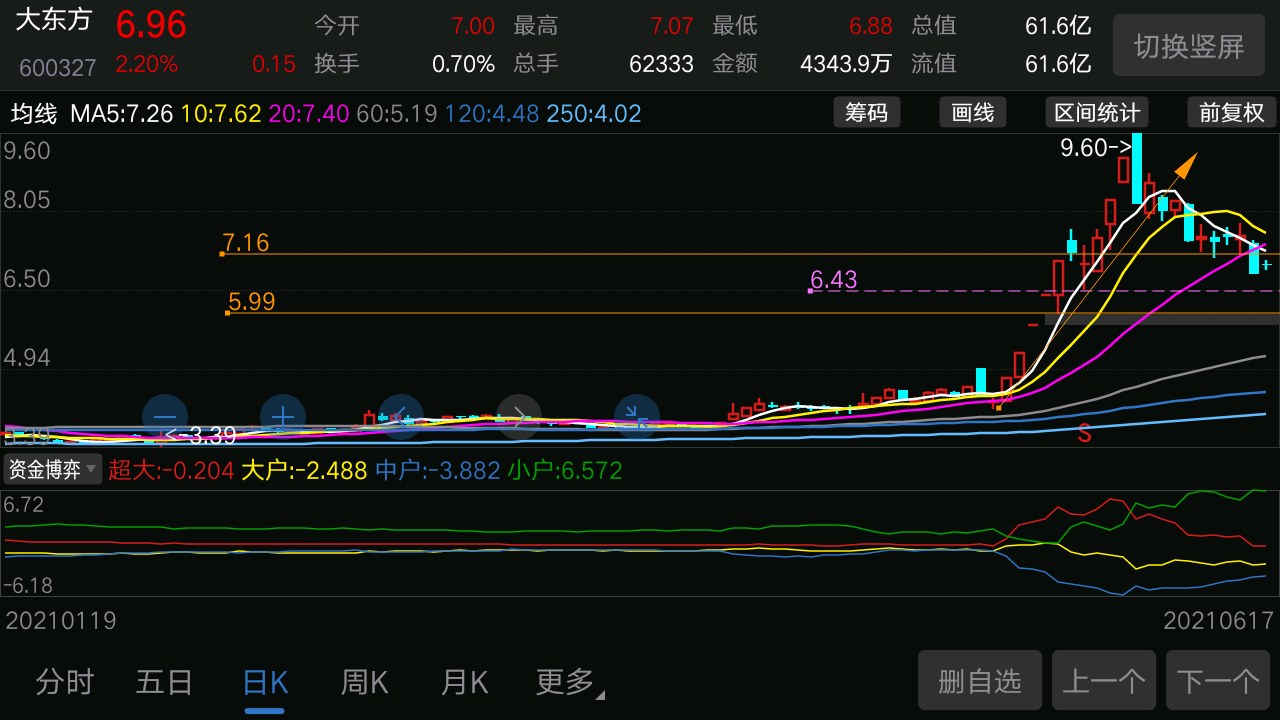Tap 切换竖屏 to switch portrait
Viewport: 1280px width, 720px height.
coord(1189,46)
